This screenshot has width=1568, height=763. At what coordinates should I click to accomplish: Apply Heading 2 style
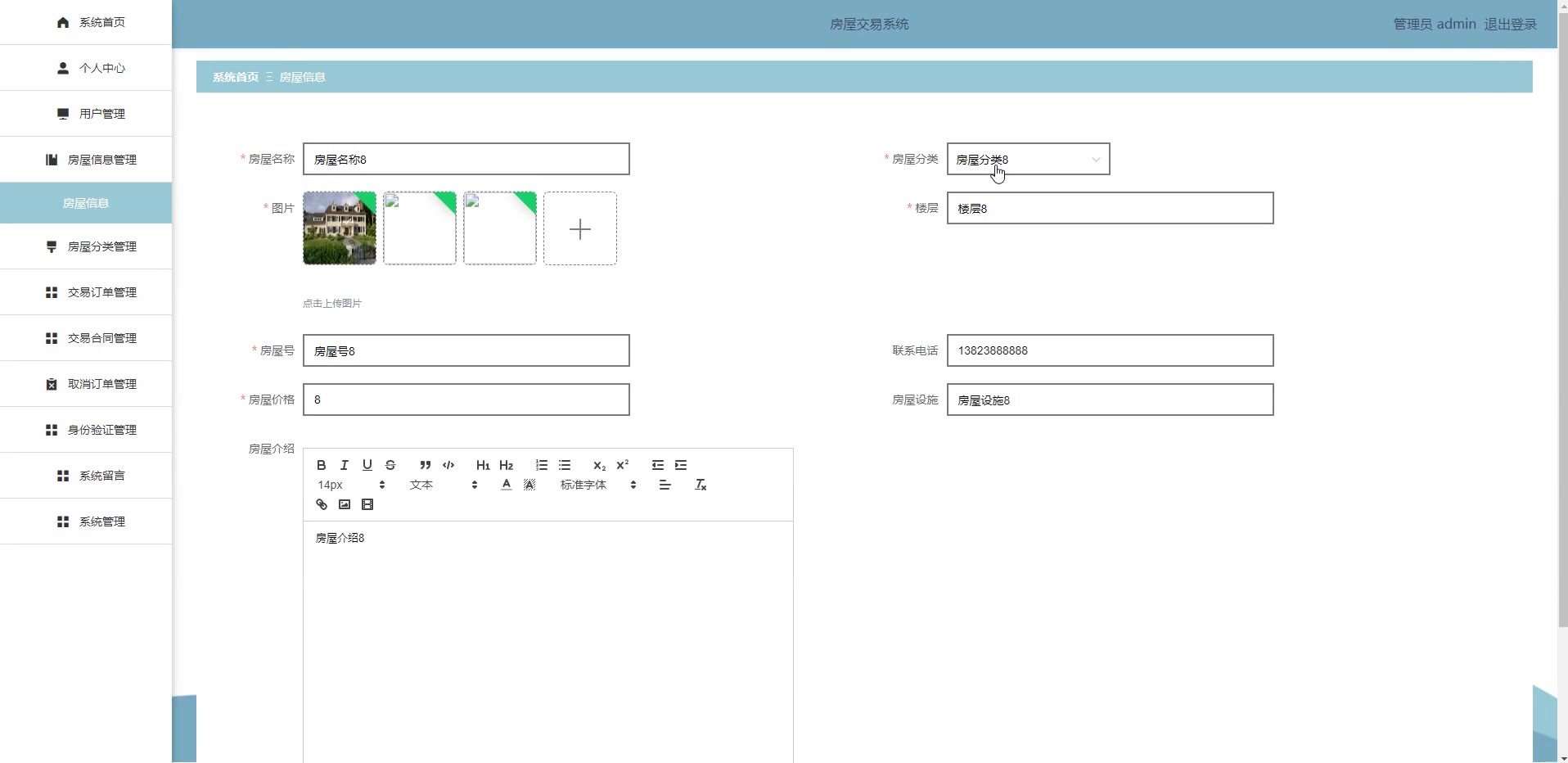tap(507, 465)
